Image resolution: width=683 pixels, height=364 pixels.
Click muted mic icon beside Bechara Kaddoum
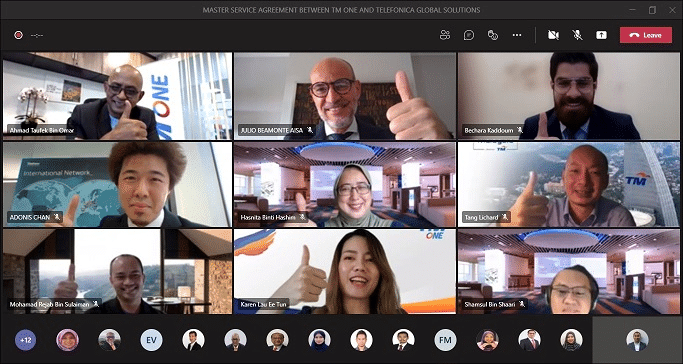520,130
